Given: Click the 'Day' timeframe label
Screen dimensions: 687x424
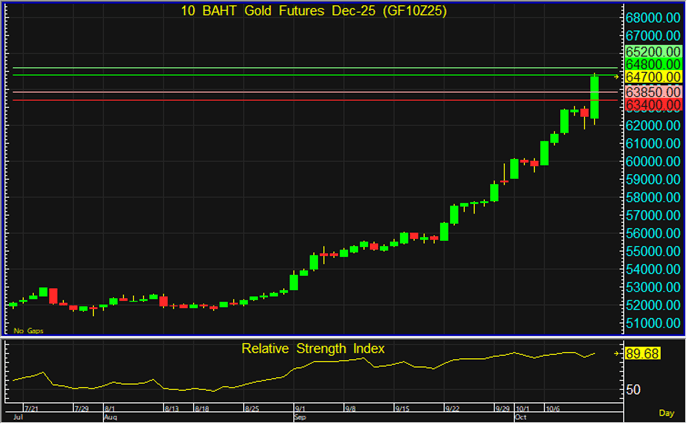Looking at the screenshot, I should (666, 413).
